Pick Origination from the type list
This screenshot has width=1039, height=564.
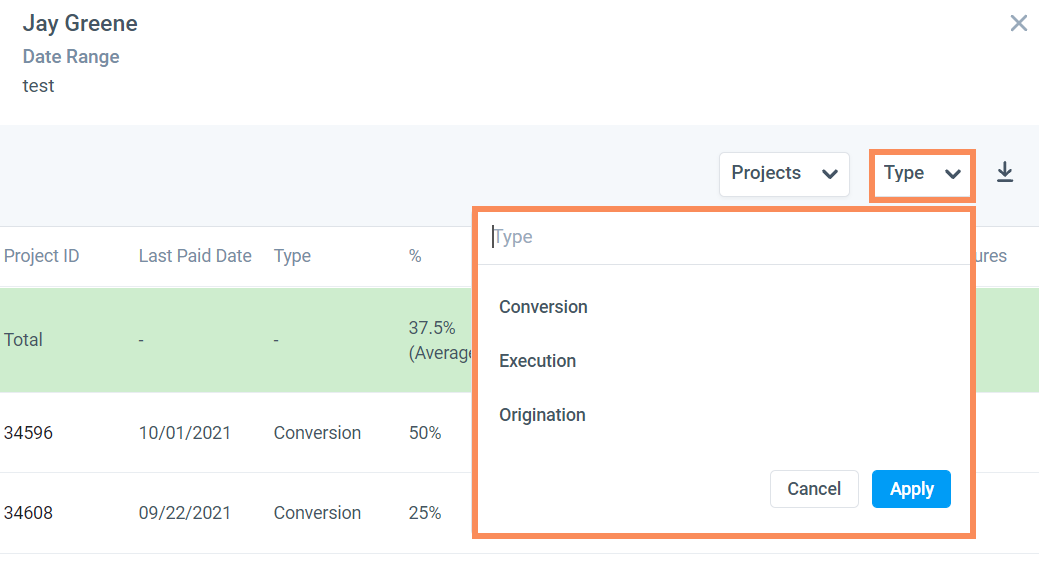(x=543, y=415)
